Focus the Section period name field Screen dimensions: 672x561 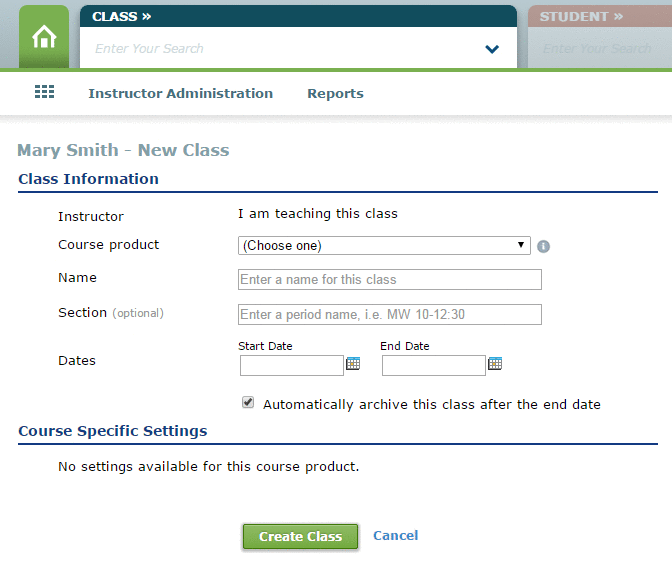click(x=390, y=315)
